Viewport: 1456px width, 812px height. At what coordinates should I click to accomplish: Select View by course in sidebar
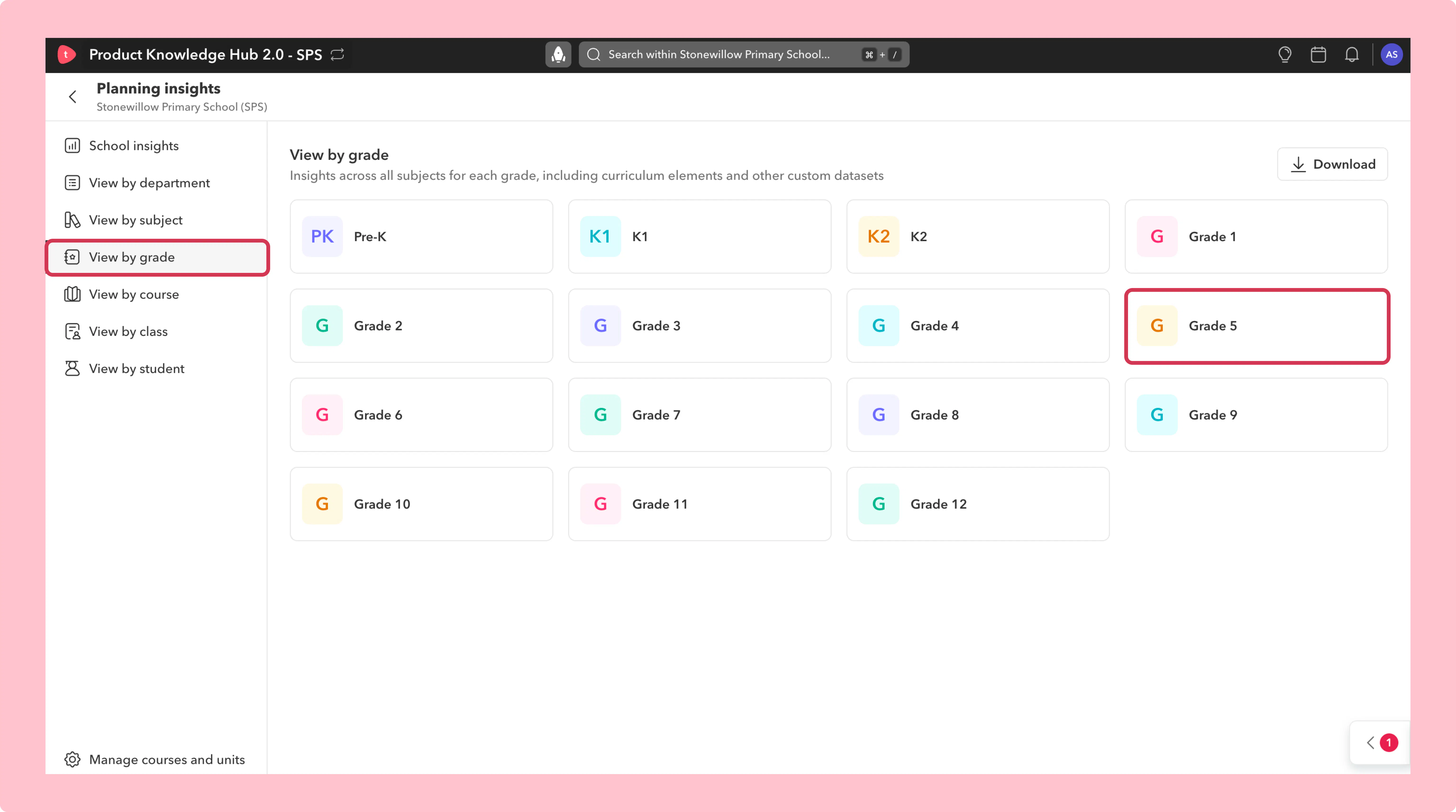click(x=156, y=294)
